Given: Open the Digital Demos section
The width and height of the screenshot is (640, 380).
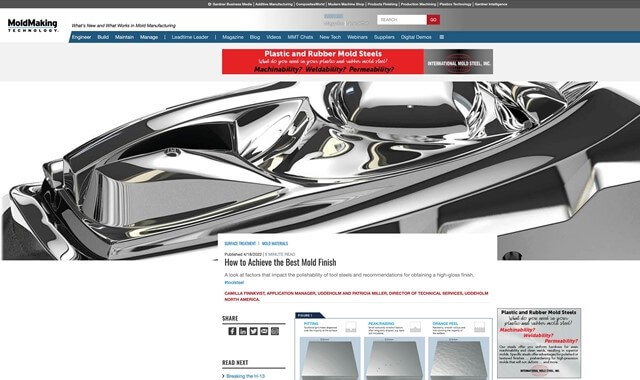Looking at the screenshot, I should click(x=416, y=37).
